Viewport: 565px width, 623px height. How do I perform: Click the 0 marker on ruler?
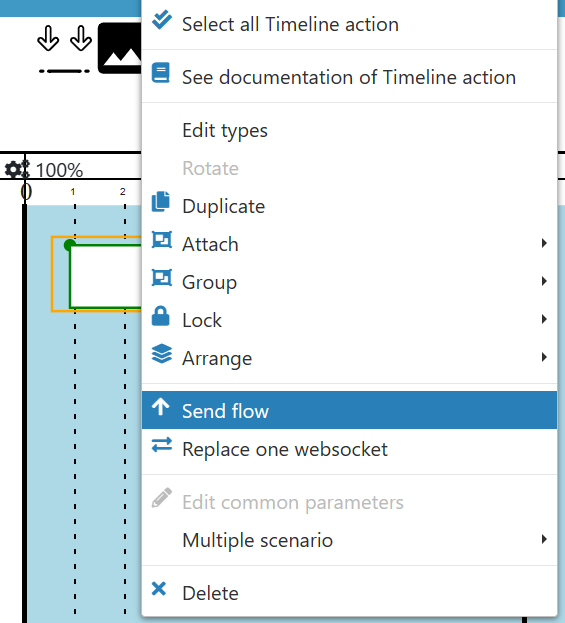click(26, 192)
